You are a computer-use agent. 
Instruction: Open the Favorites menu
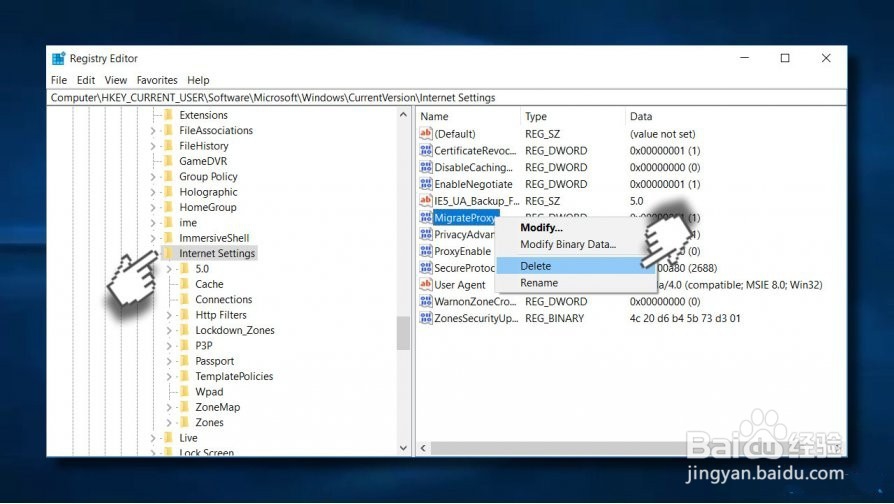157,80
